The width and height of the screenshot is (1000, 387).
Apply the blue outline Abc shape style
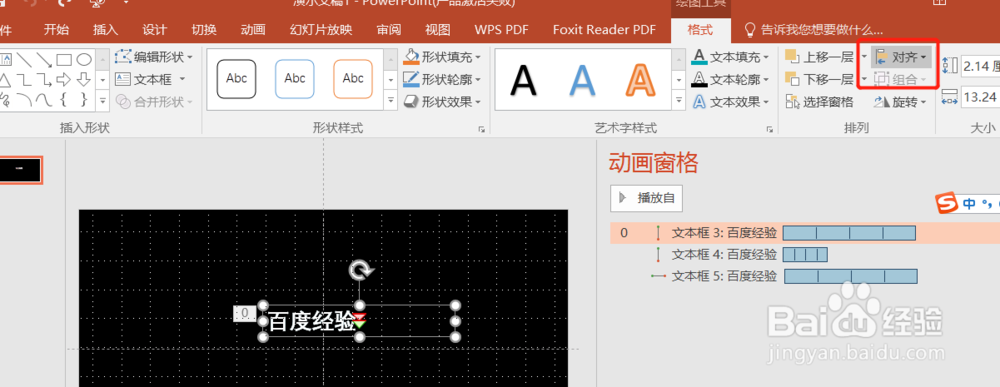point(295,78)
